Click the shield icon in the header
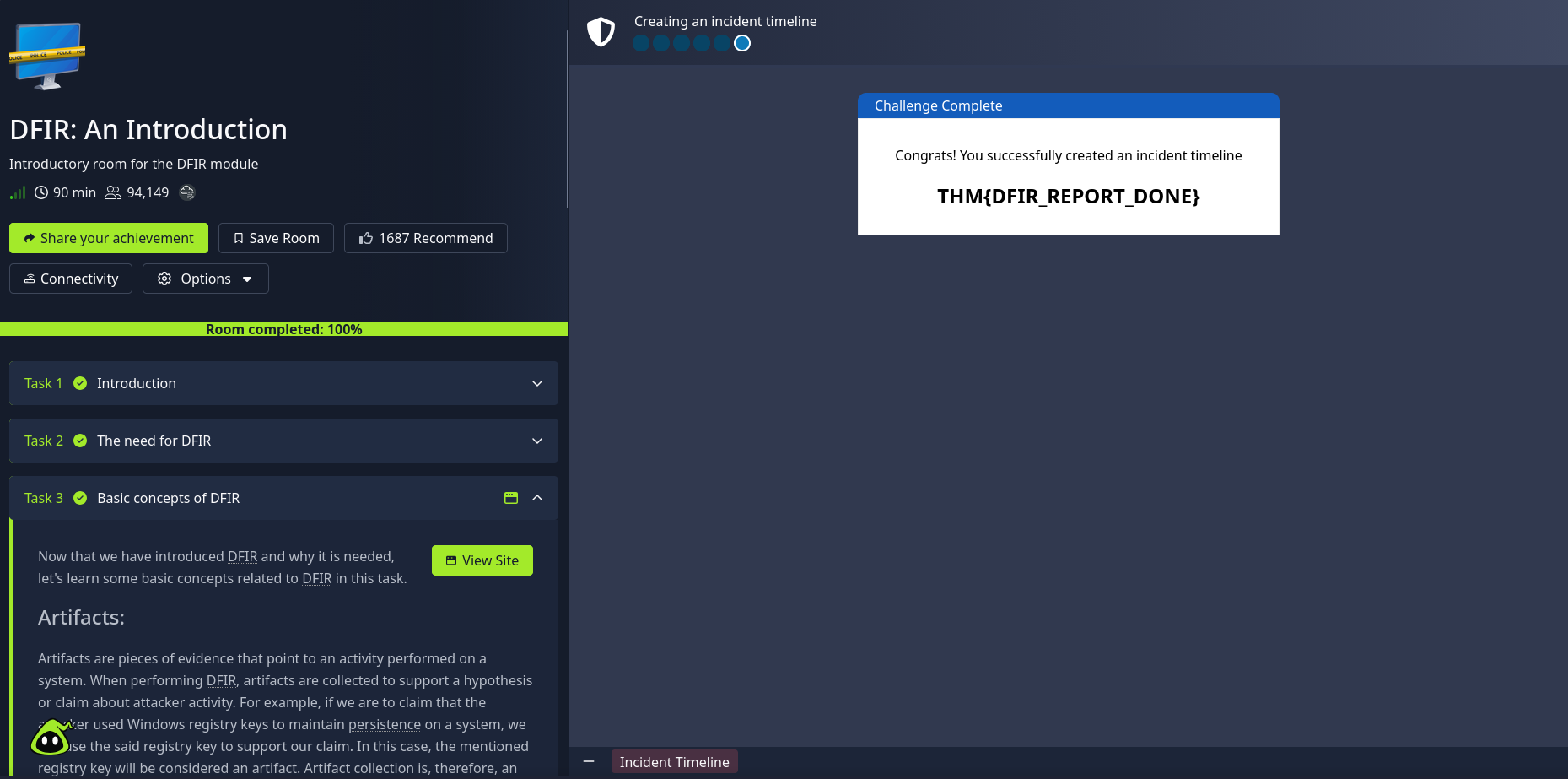Image resolution: width=1568 pixels, height=779 pixels. coord(601,32)
